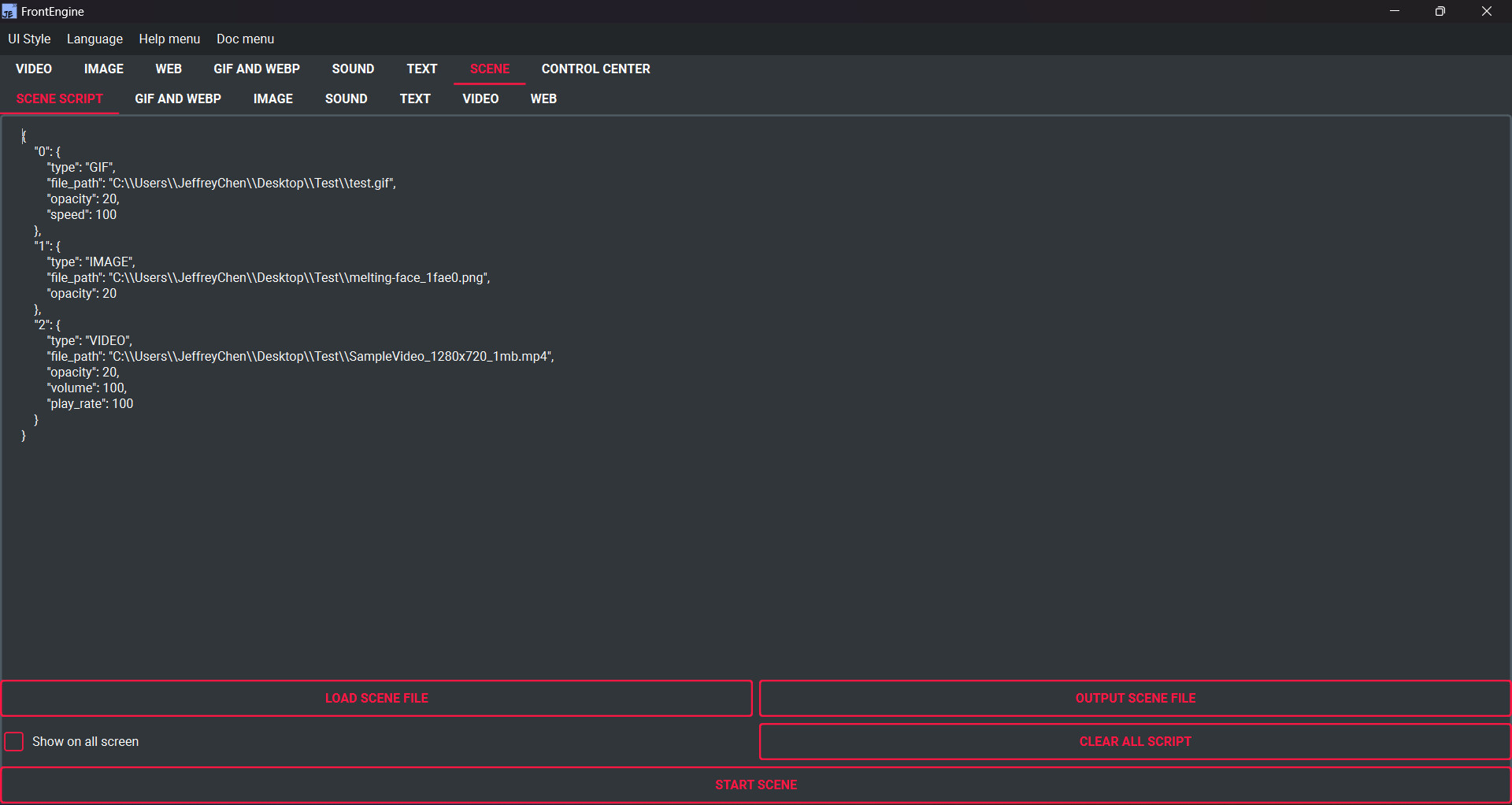The image size is (1512, 805).
Task: Switch to the TEXT main tab
Action: point(421,69)
